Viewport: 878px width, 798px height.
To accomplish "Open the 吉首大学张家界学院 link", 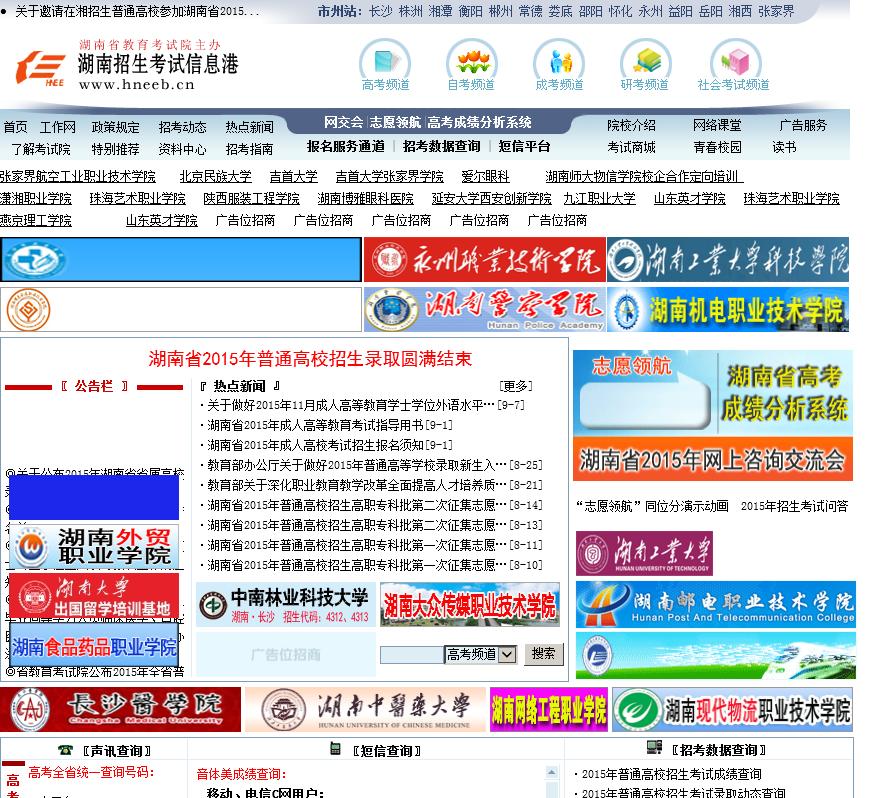I will [390, 176].
